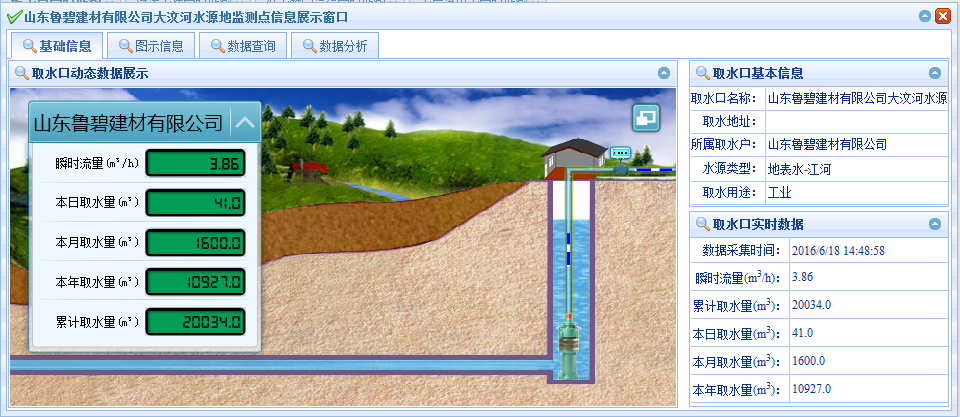Viewport: 960px width, 417px height.
Task: Collapse the 取水口基本信息 panel
Action: (935, 73)
